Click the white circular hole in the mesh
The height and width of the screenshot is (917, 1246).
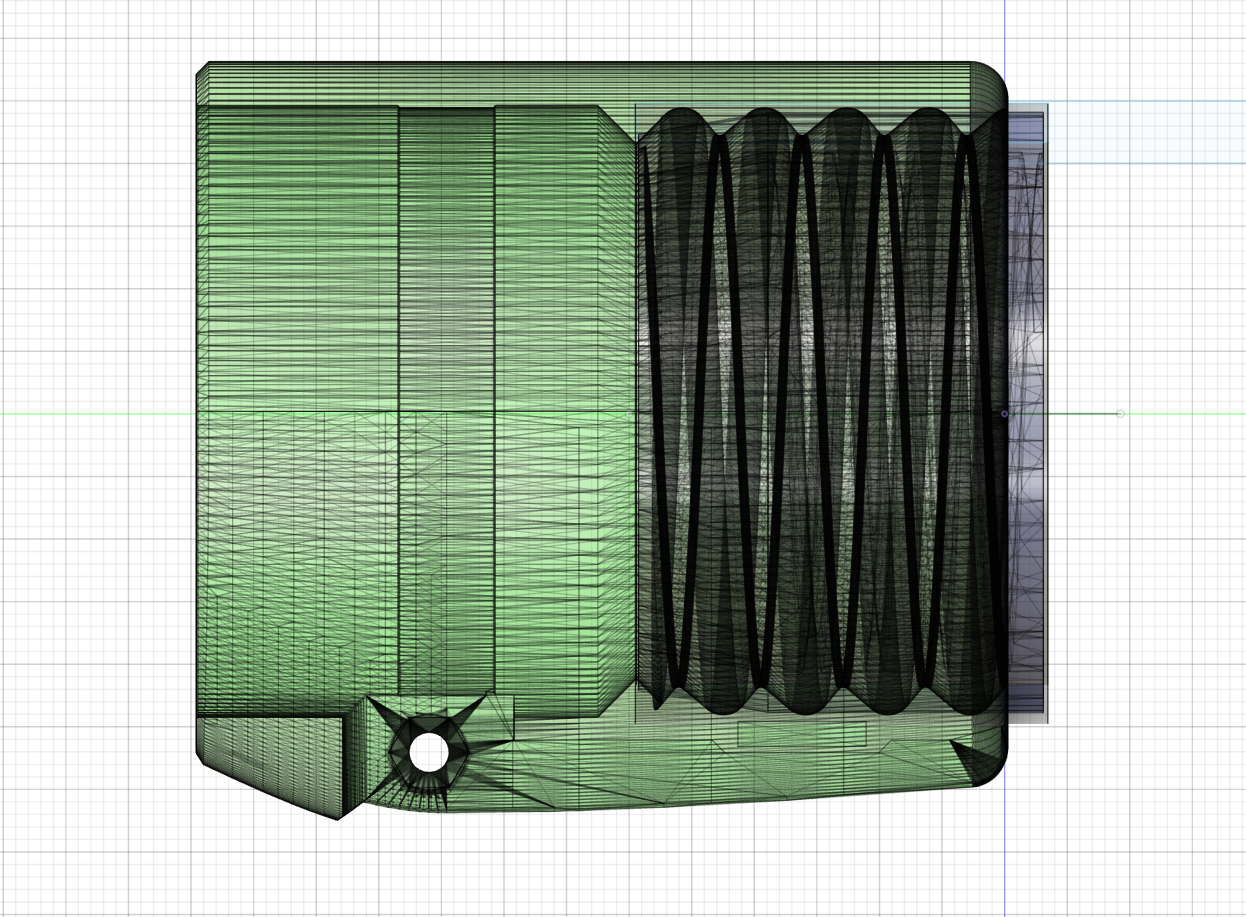pyautogui.click(x=429, y=752)
